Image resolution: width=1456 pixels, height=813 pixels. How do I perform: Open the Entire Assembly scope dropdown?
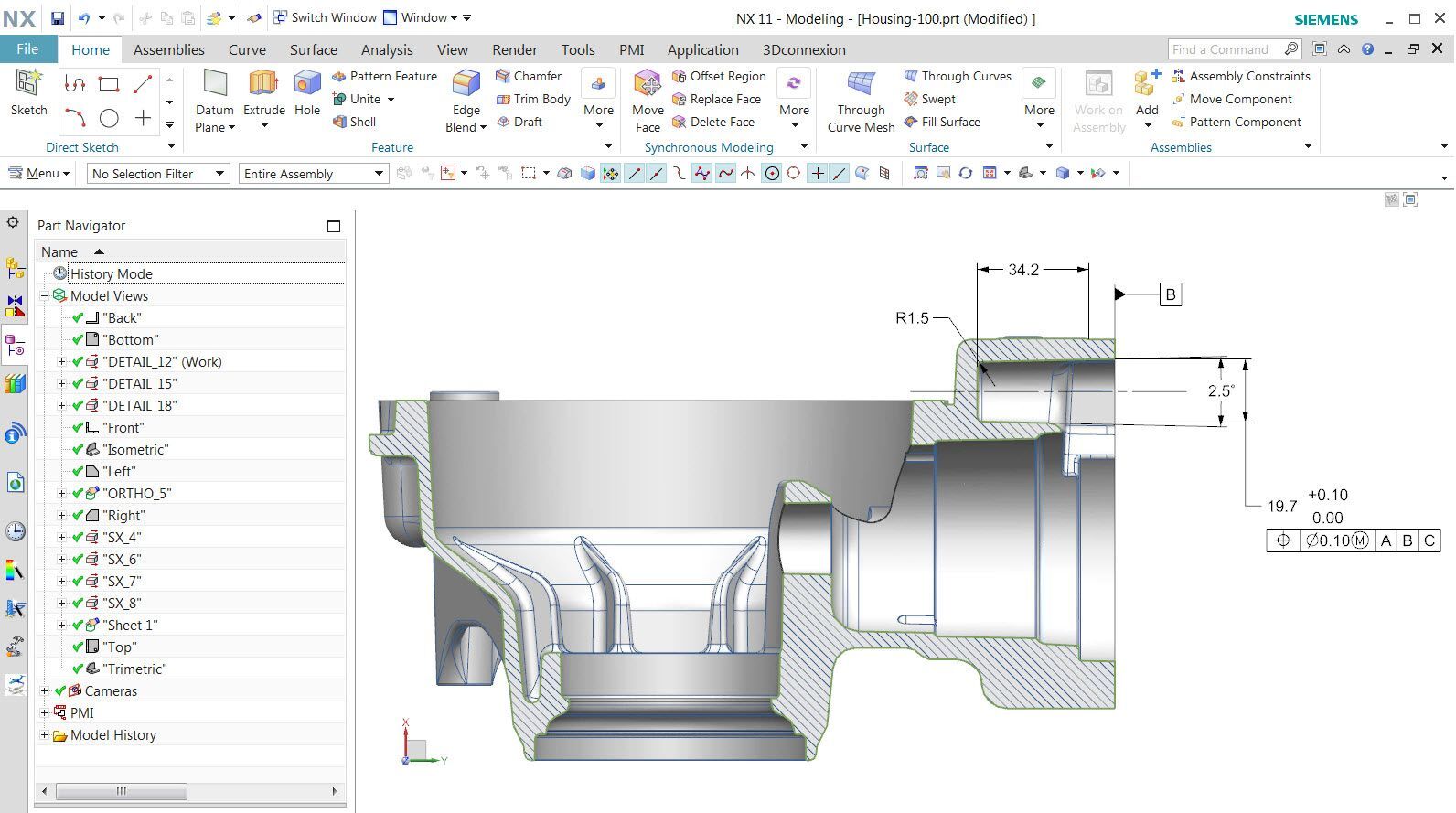[x=314, y=174]
